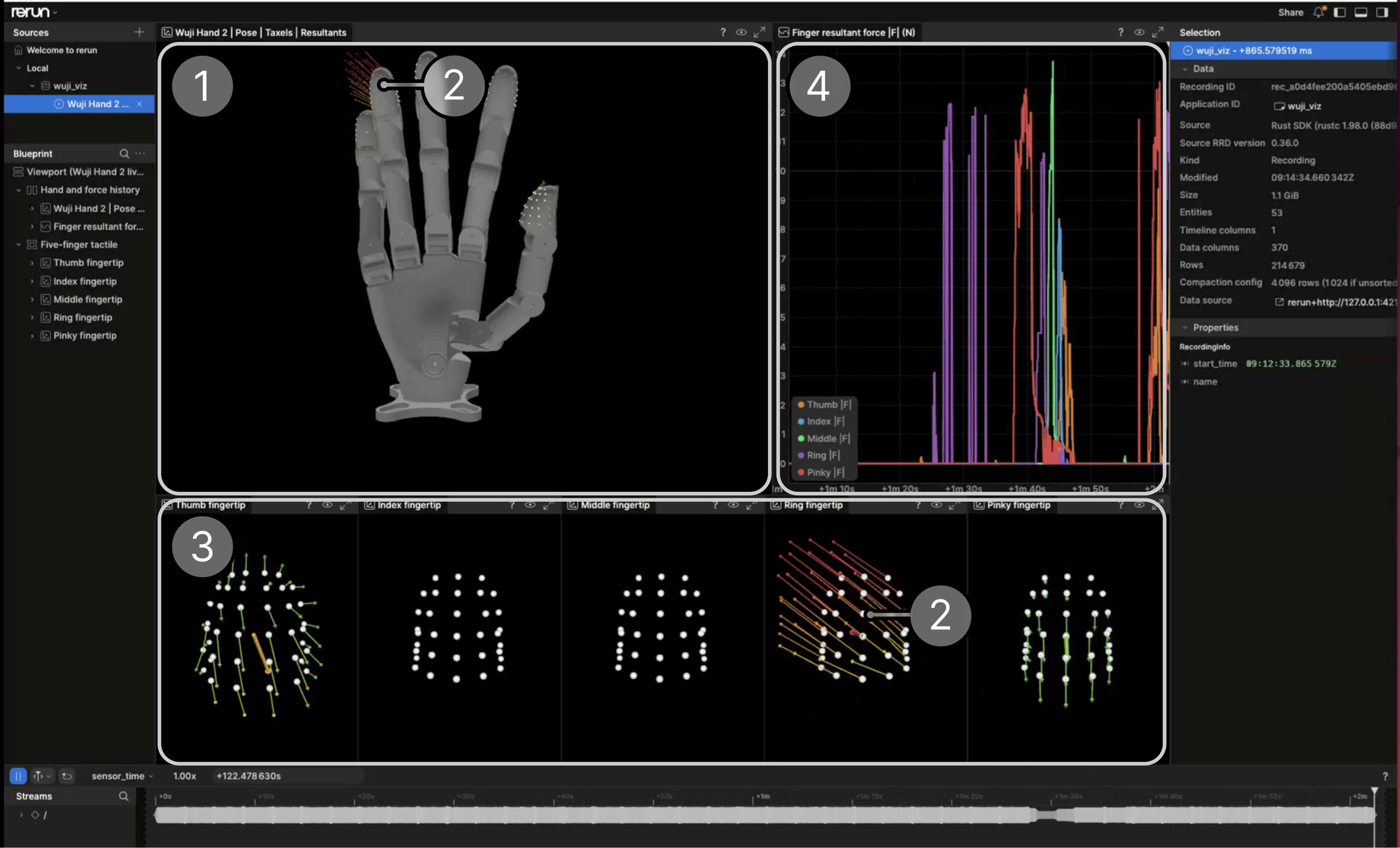Open help for Ring fingertip view
This screenshot has height=848, width=1400.
click(x=918, y=506)
